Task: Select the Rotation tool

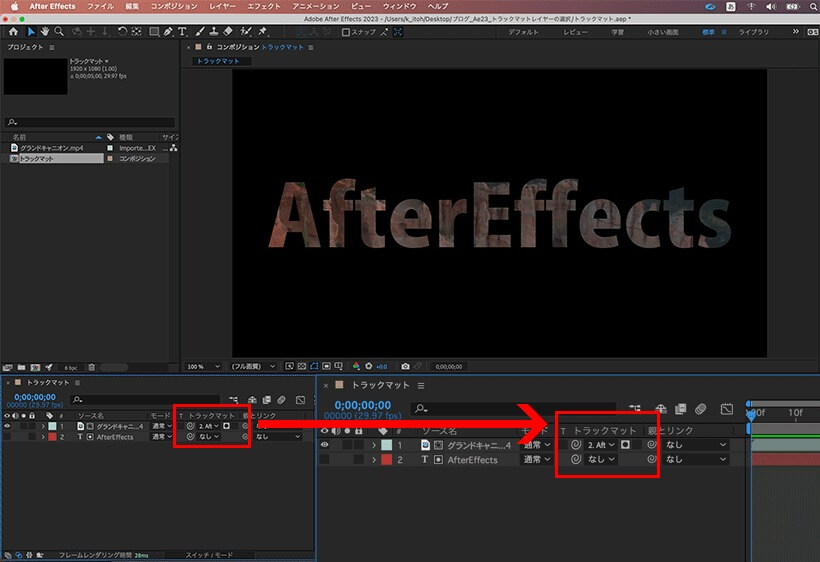Action: click(122, 32)
